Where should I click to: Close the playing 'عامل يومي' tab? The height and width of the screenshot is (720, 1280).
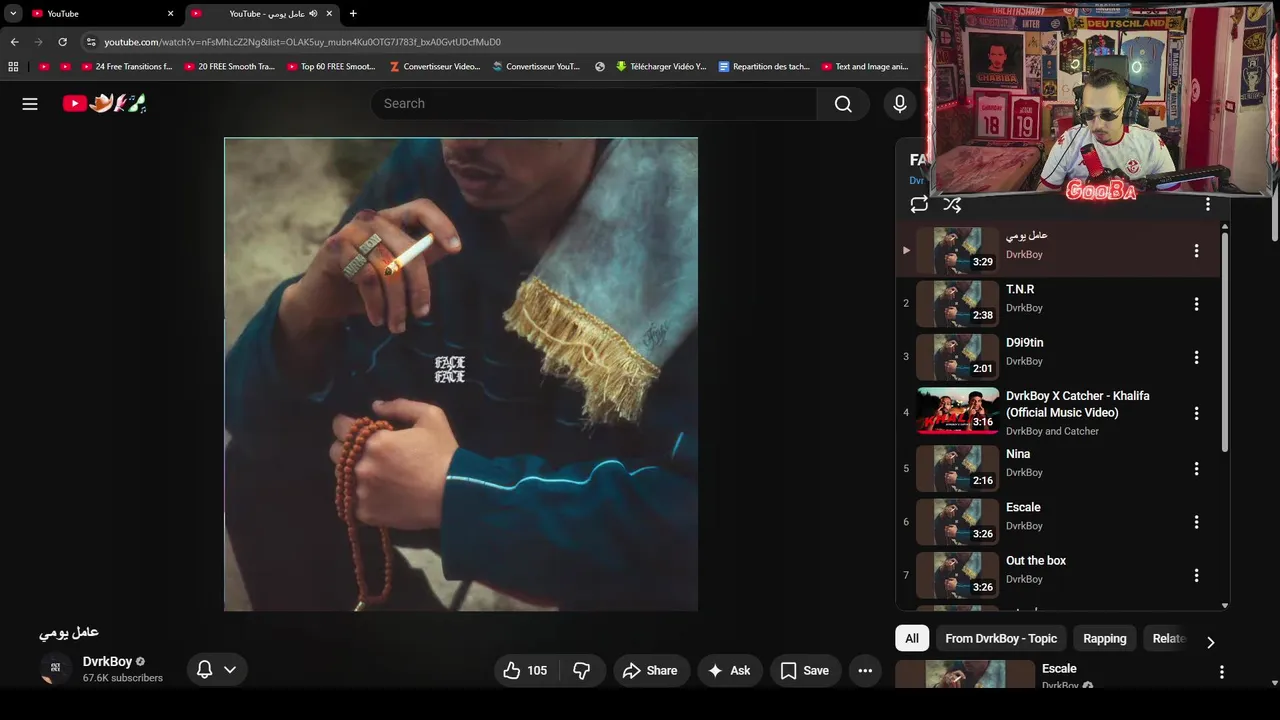pos(329,14)
